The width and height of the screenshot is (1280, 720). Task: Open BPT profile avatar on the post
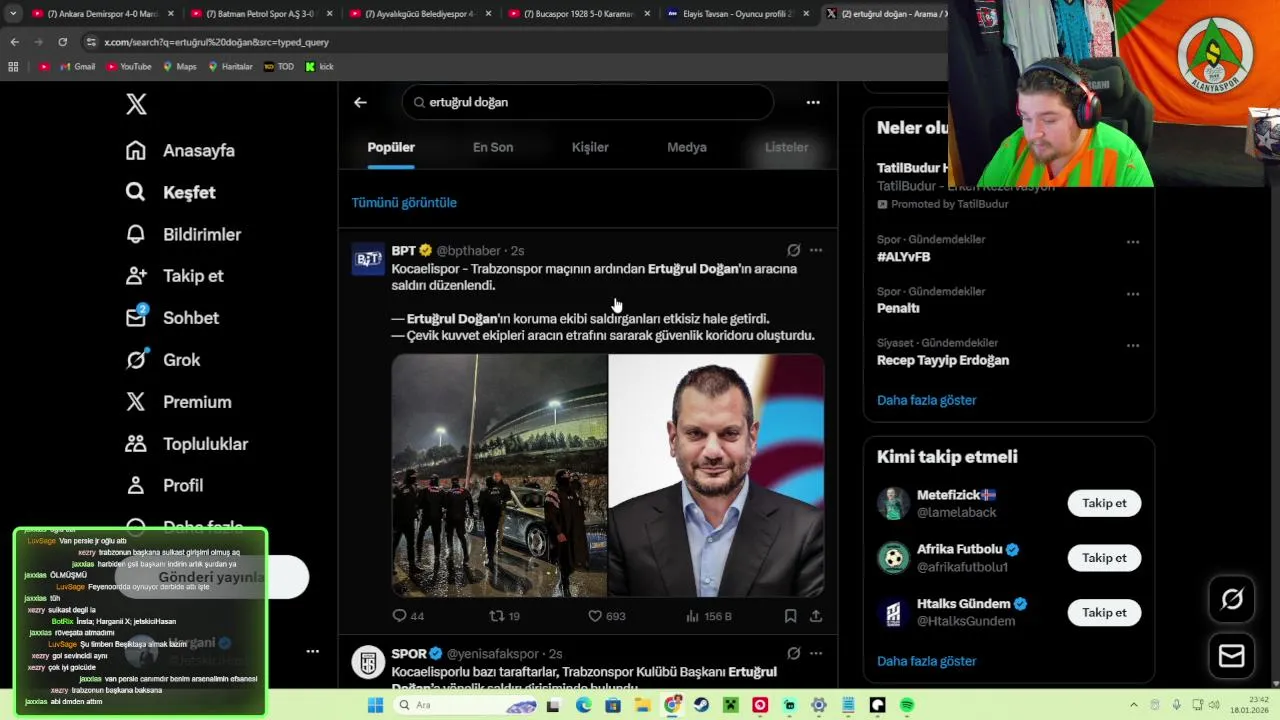[x=368, y=259]
